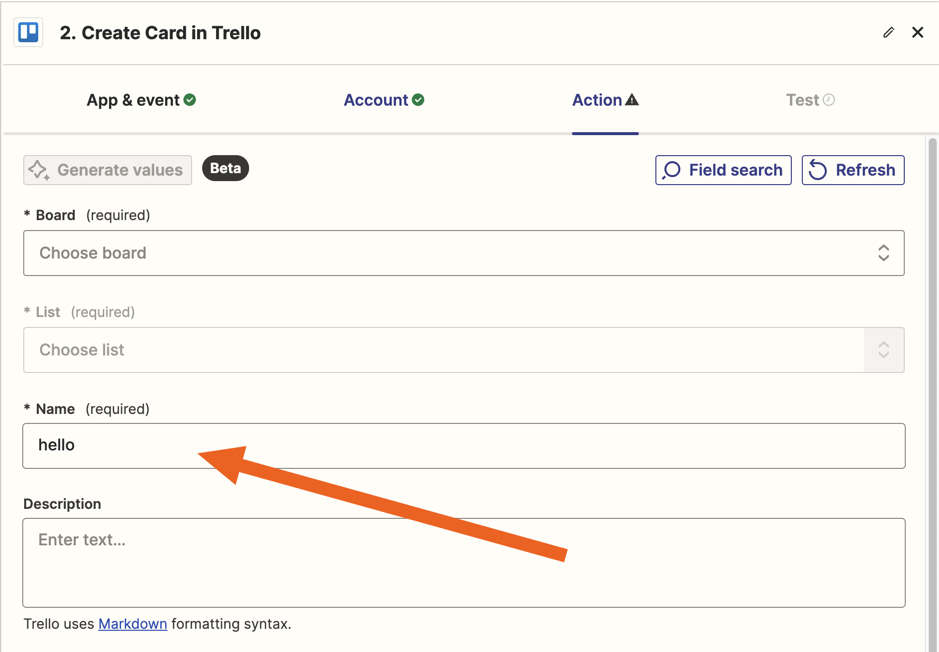This screenshot has height=652, width=939.
Task: Click the Trello app icon in header
Action: pos(28,32)
